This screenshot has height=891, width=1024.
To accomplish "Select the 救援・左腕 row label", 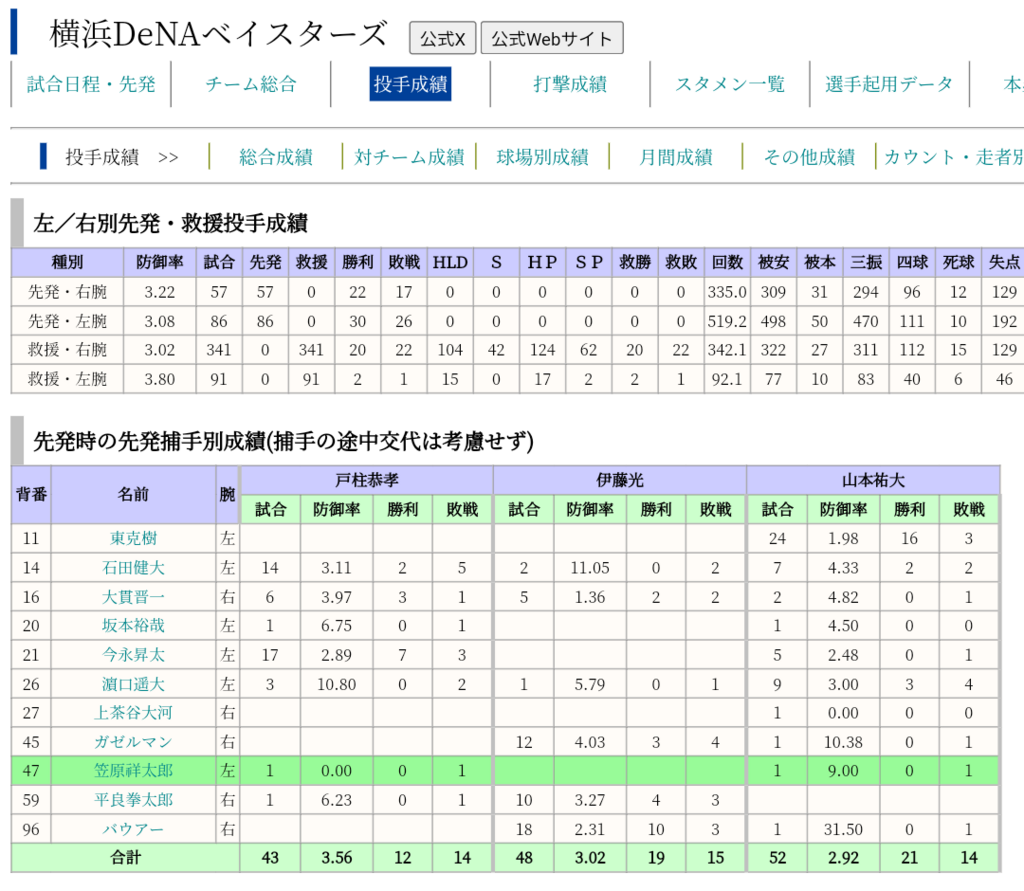I will (67, 380).
